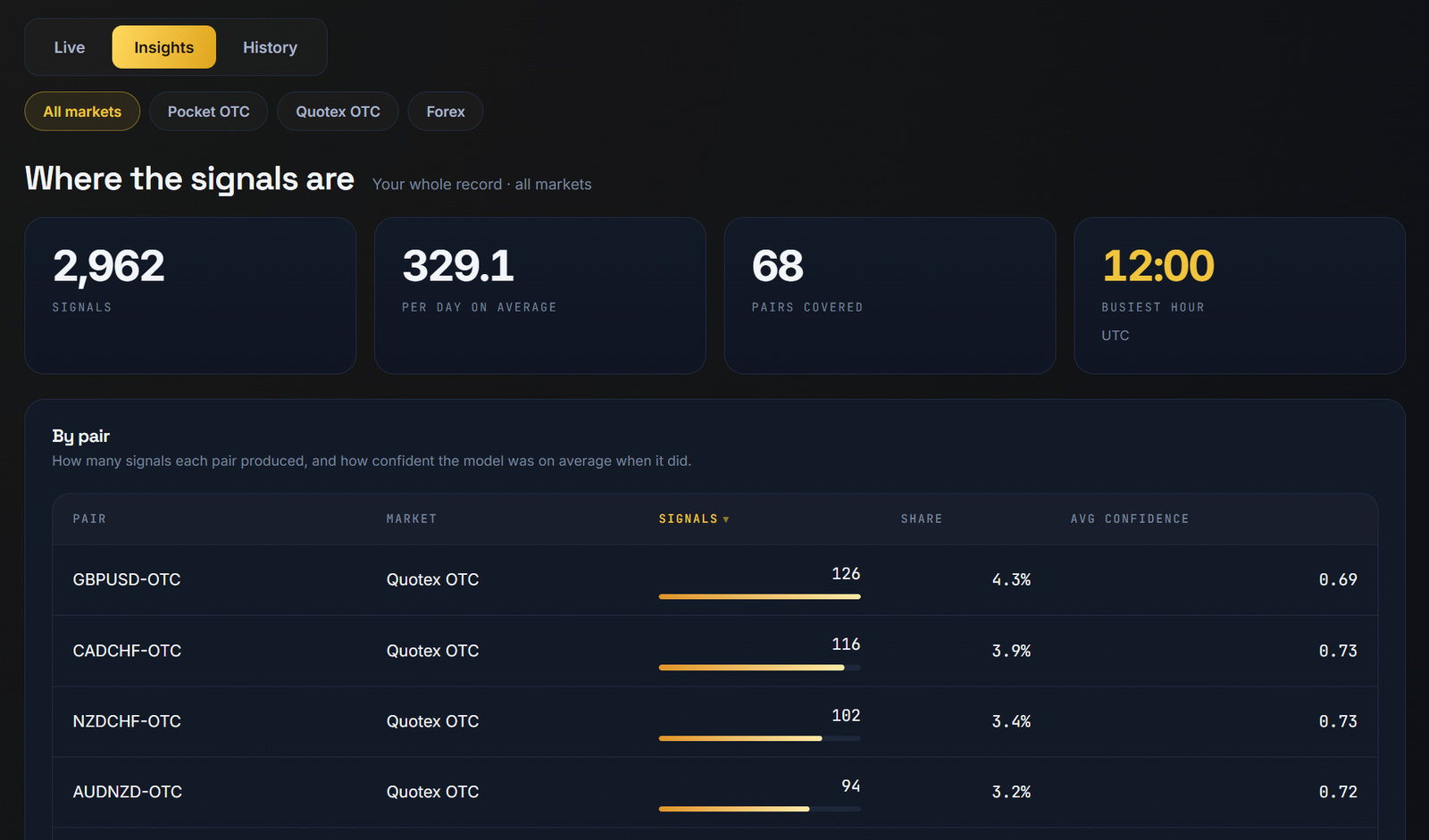Sort by the Share column header
1429x840 pixels.
click(922, 519)
